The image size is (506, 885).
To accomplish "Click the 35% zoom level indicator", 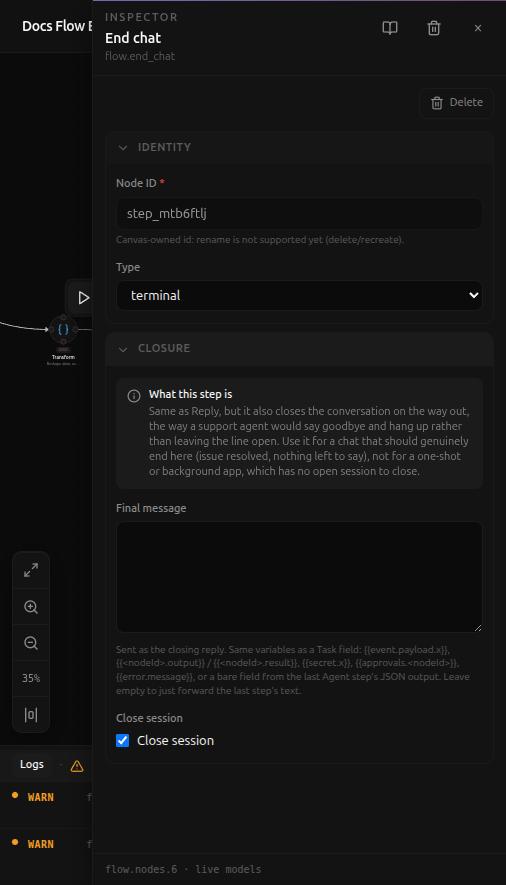I will [31, 678].
